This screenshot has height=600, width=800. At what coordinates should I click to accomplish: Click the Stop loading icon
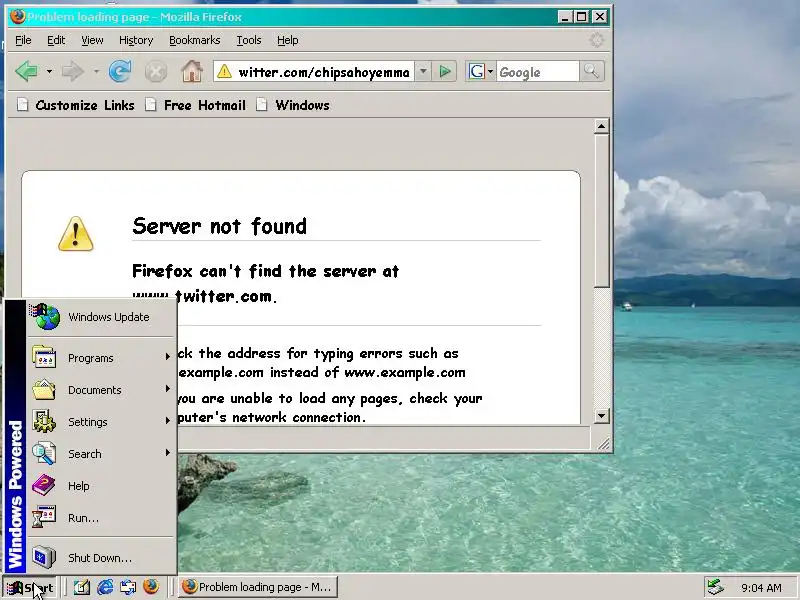tap(156, 71)
